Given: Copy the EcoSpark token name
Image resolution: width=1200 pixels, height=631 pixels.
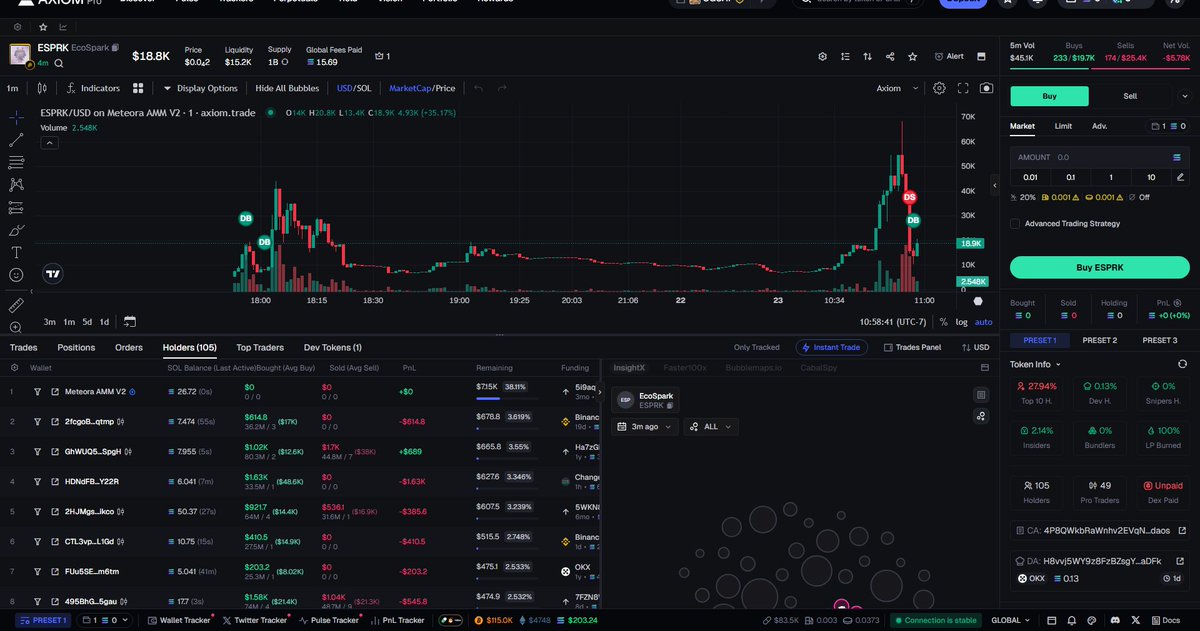Looking at the screenshot, I should 115,47.
